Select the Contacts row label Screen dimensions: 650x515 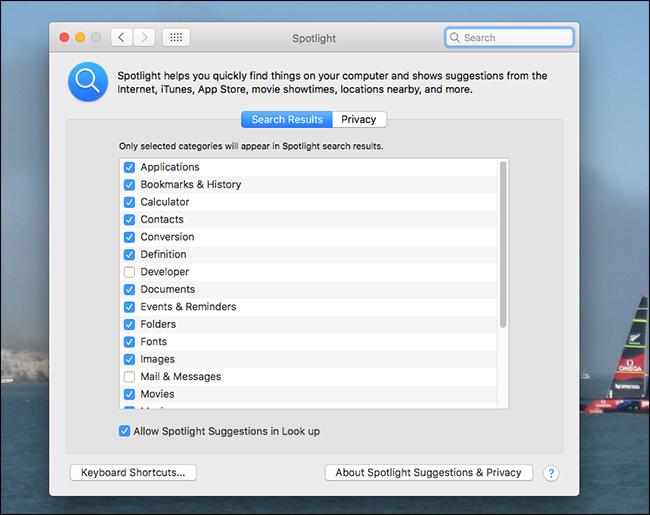click(x=162, y=219)
